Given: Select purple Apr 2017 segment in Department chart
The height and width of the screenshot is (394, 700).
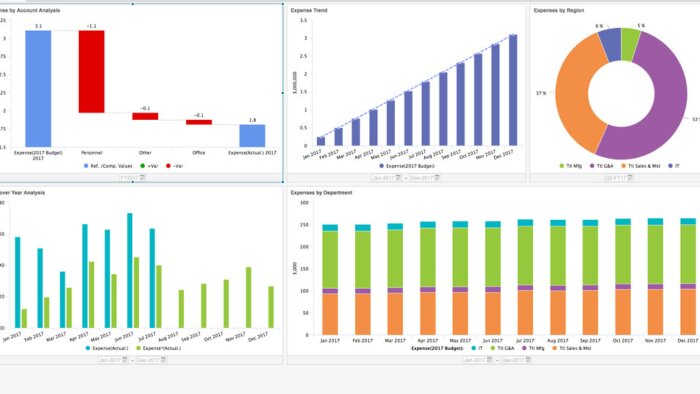Looking at the screenshot, I should (428, 290).
